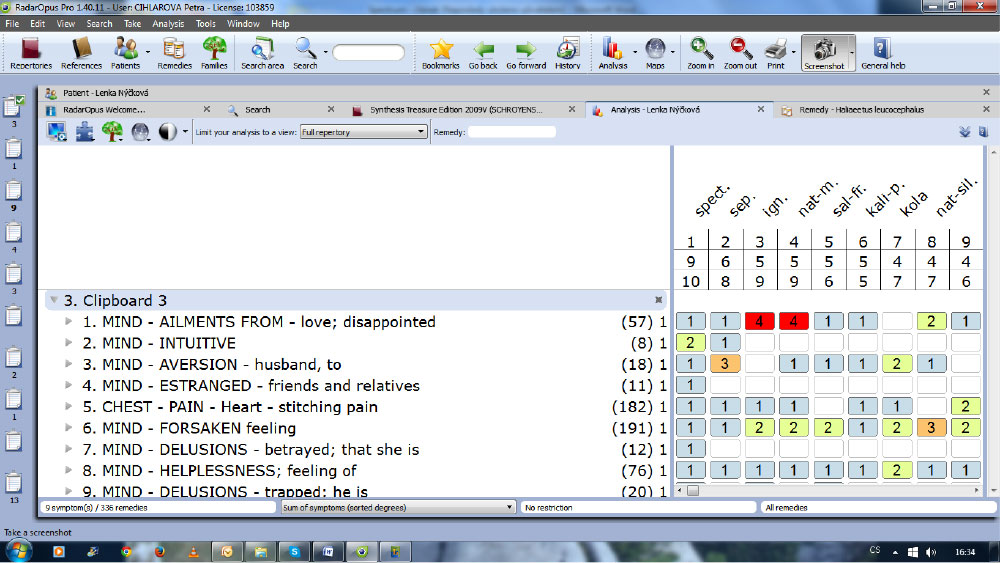Go back using green arrow
This screenshot has height=563, width=1000.
[x=483, y=53]
